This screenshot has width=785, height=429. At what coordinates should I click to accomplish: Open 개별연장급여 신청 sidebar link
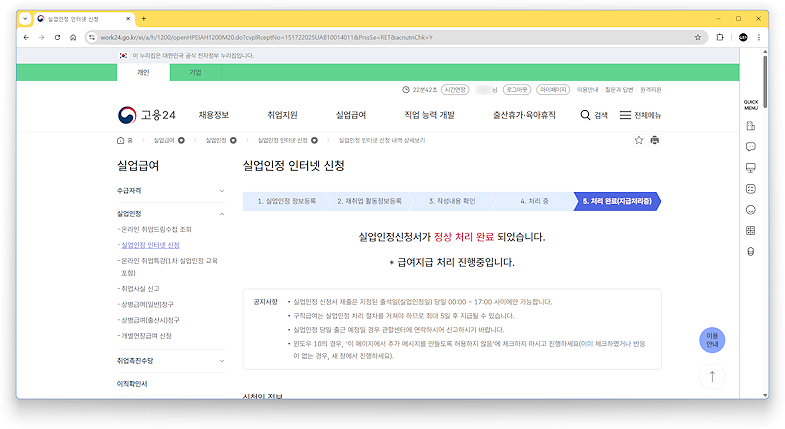(x=146, y=336)
